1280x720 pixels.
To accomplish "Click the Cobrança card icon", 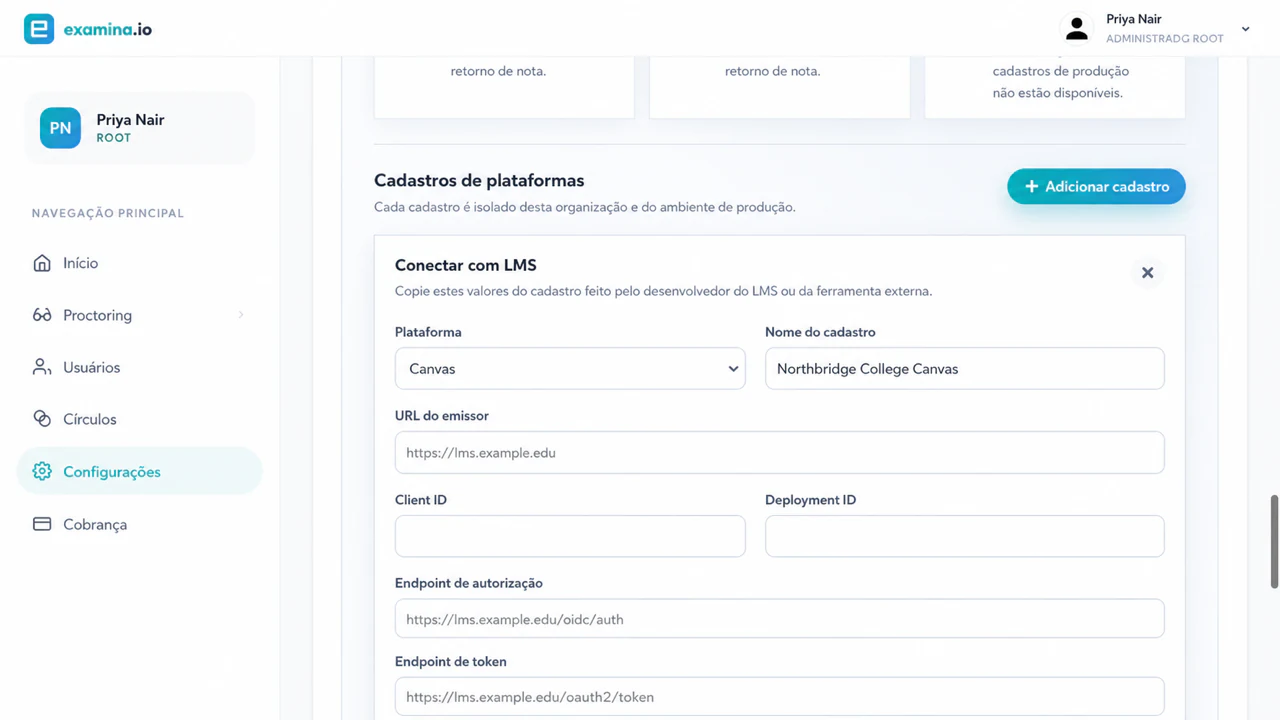I will click(x=42, y=524).
